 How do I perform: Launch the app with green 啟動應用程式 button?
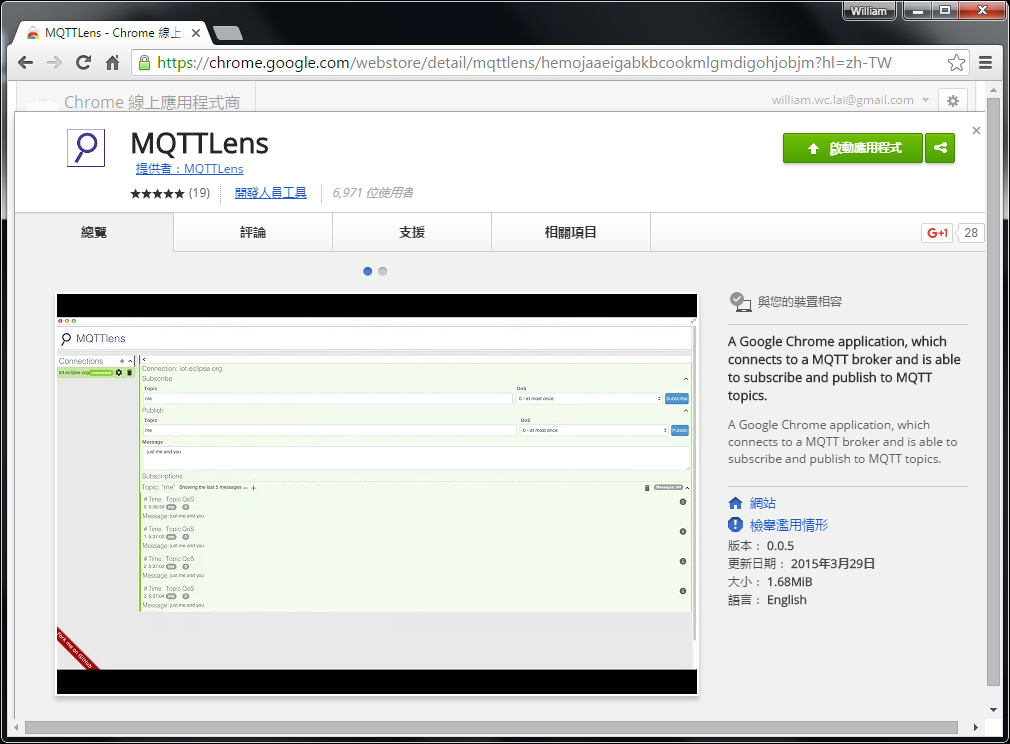[x=853, y=148]
